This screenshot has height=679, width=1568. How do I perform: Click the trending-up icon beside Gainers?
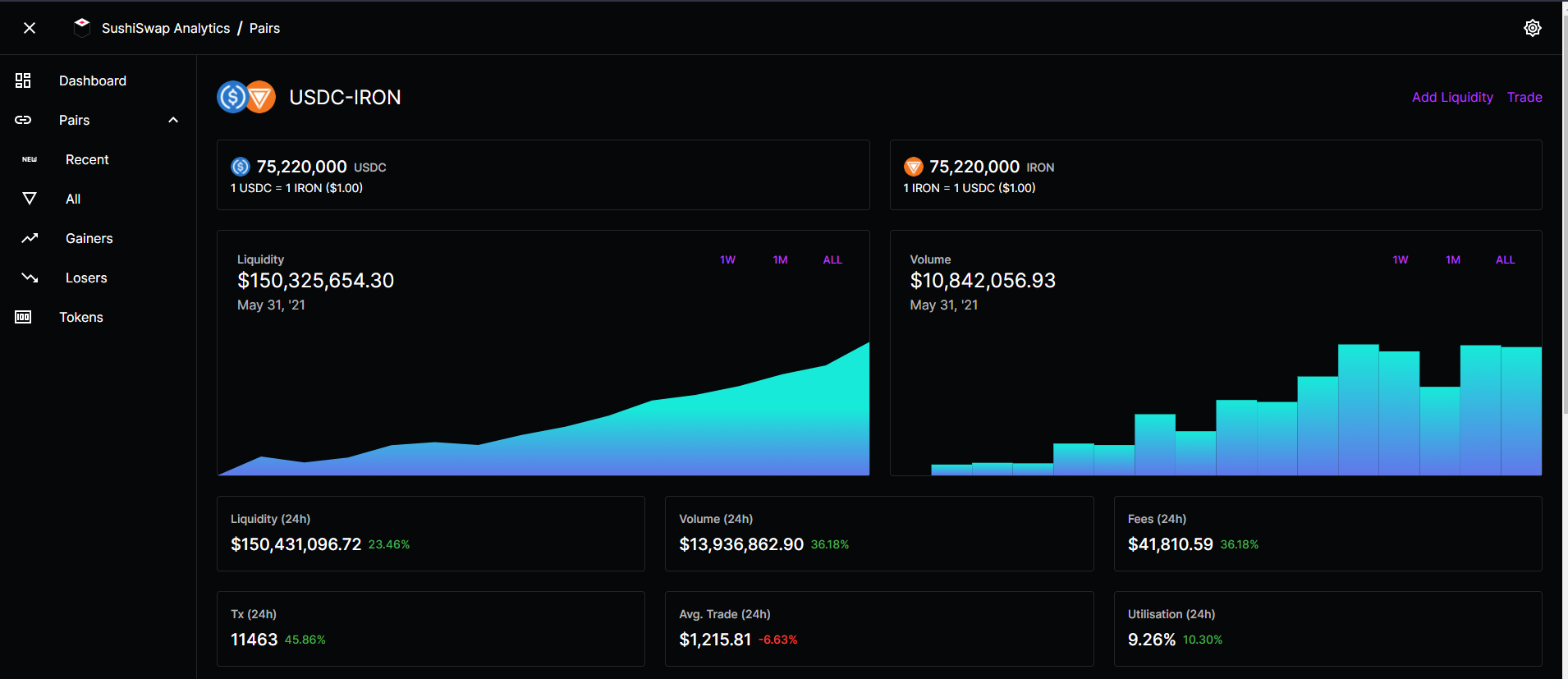pos(30,238)
